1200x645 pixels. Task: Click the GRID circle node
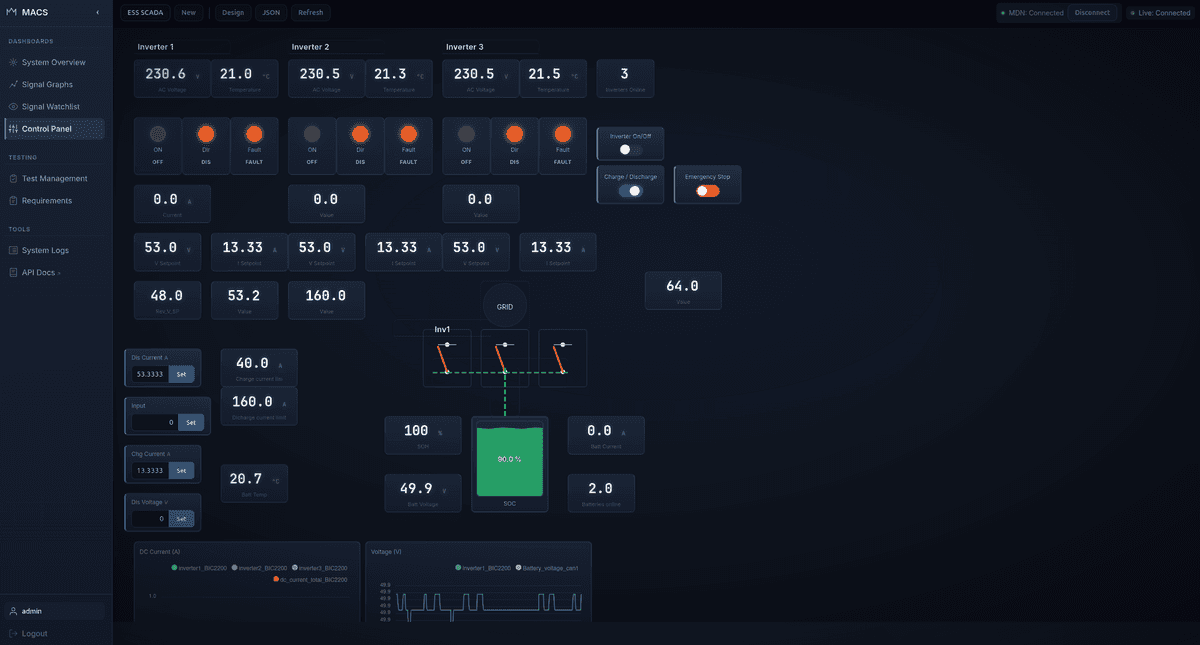(505, 307)
